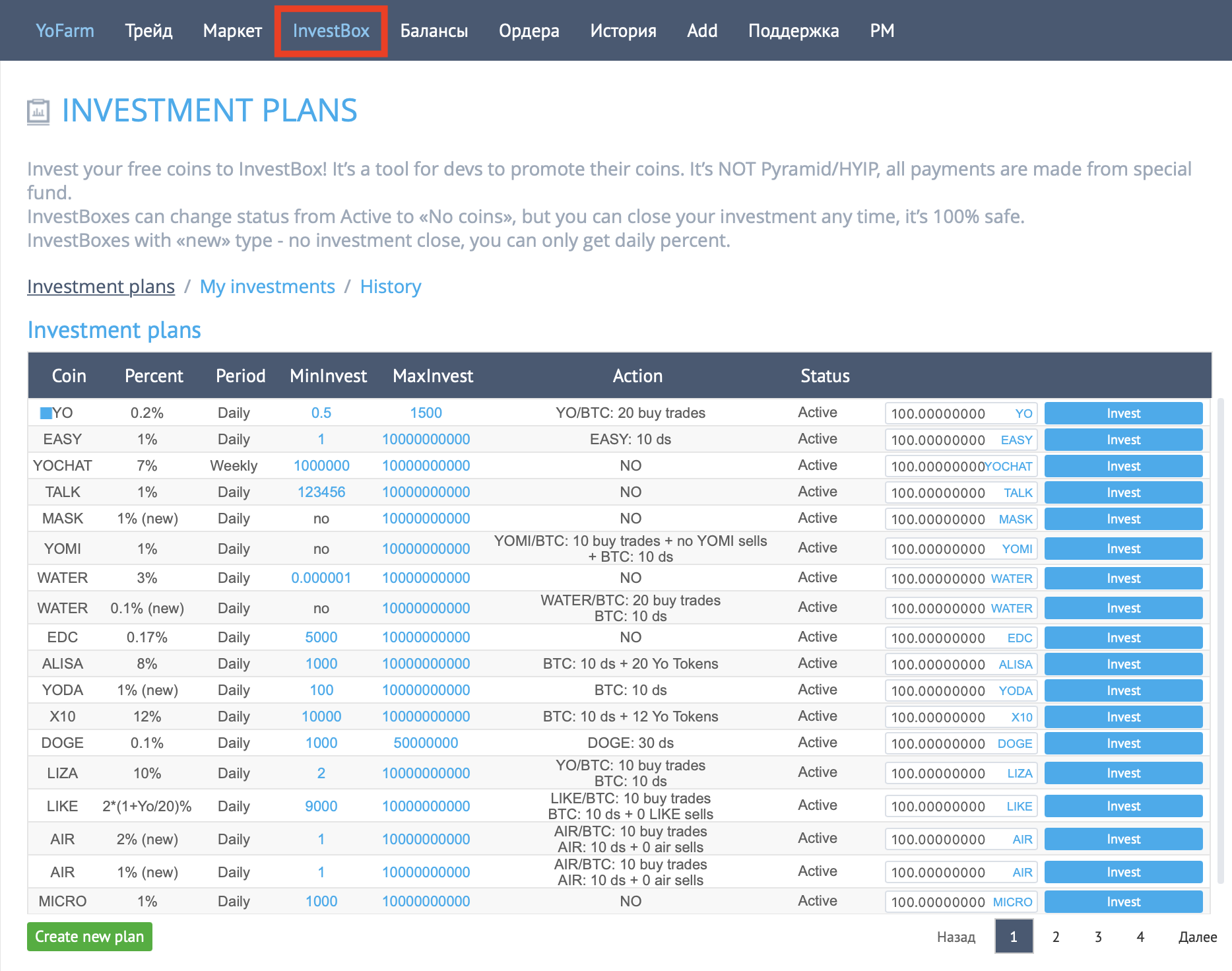Viewport: 1232px width, 971px height.
Task: Click Назад to go to previous page
Action: (956, 937)
